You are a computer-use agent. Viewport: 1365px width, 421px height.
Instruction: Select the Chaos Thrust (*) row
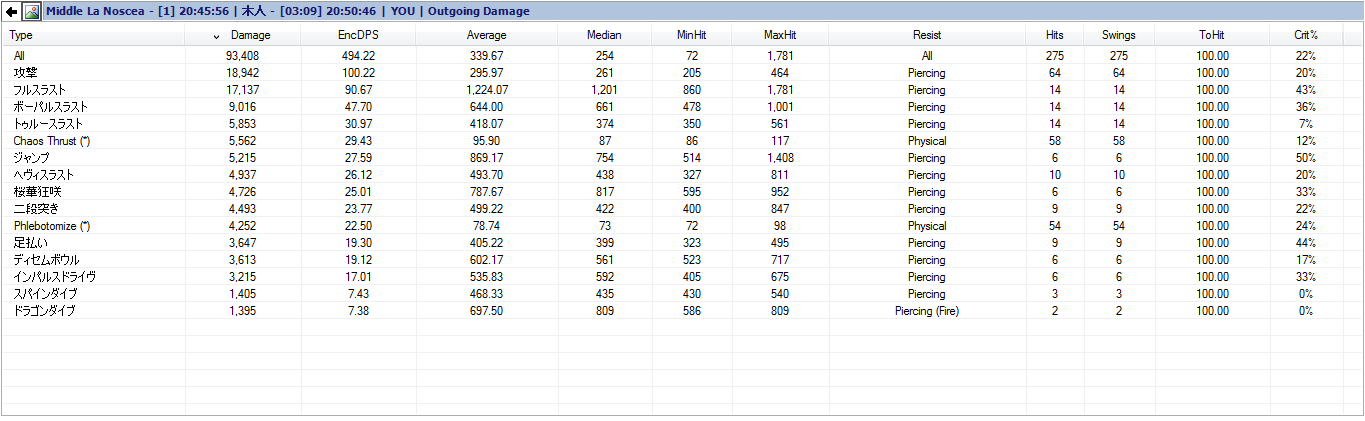click(x=51, y=141)
